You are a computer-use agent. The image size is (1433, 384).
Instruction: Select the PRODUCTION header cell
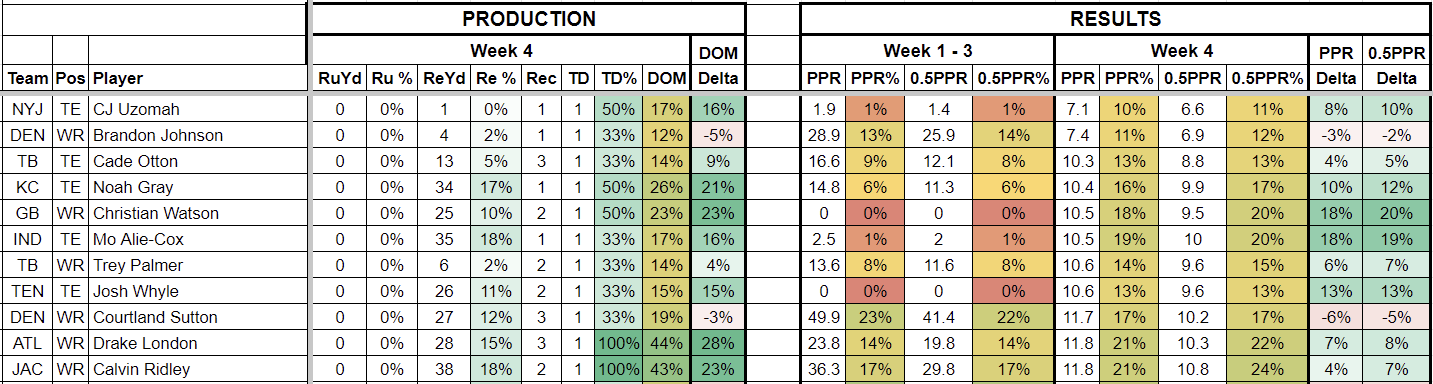[529, 19]
